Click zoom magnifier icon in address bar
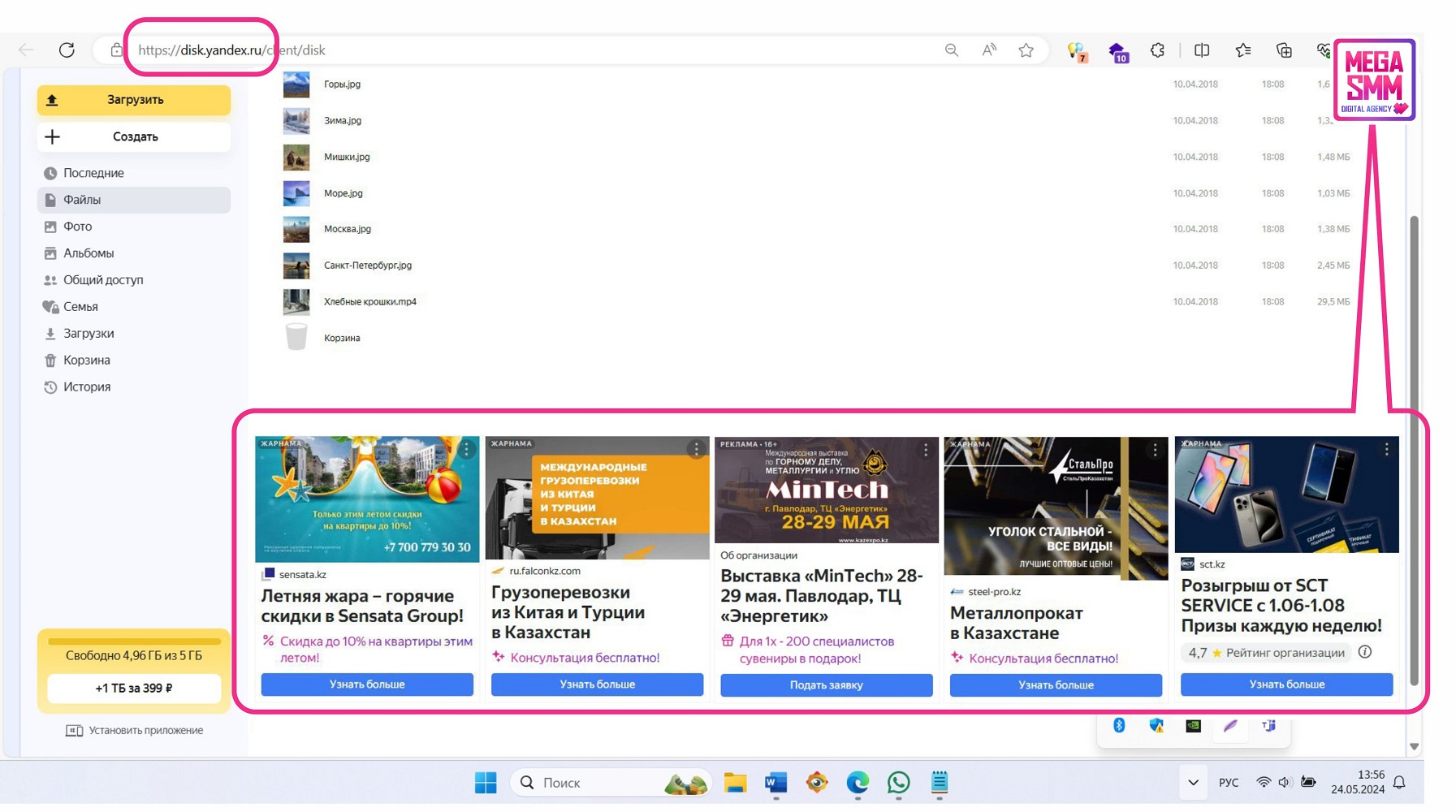Screen dimensions: 1456x812 tap(952, 50)
